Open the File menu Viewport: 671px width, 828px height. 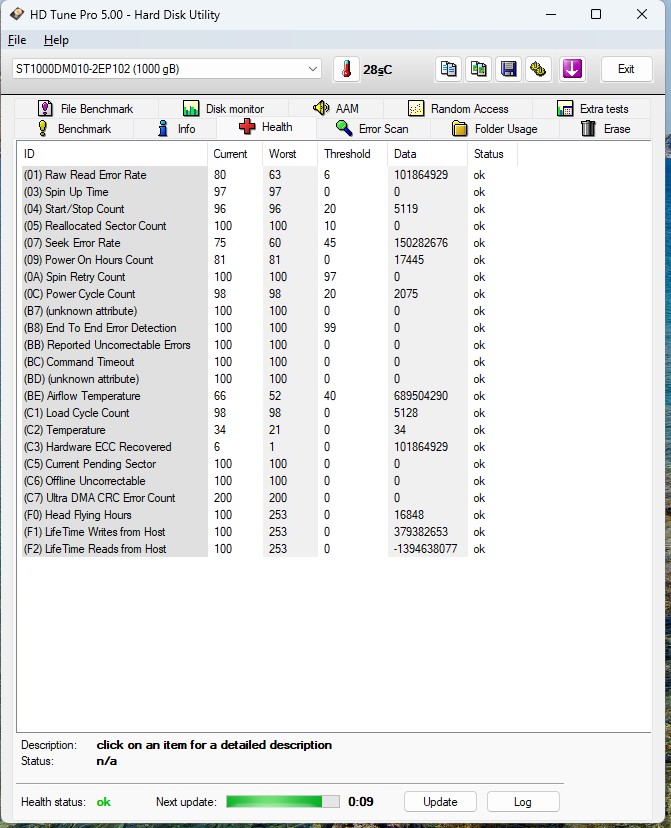17,40
